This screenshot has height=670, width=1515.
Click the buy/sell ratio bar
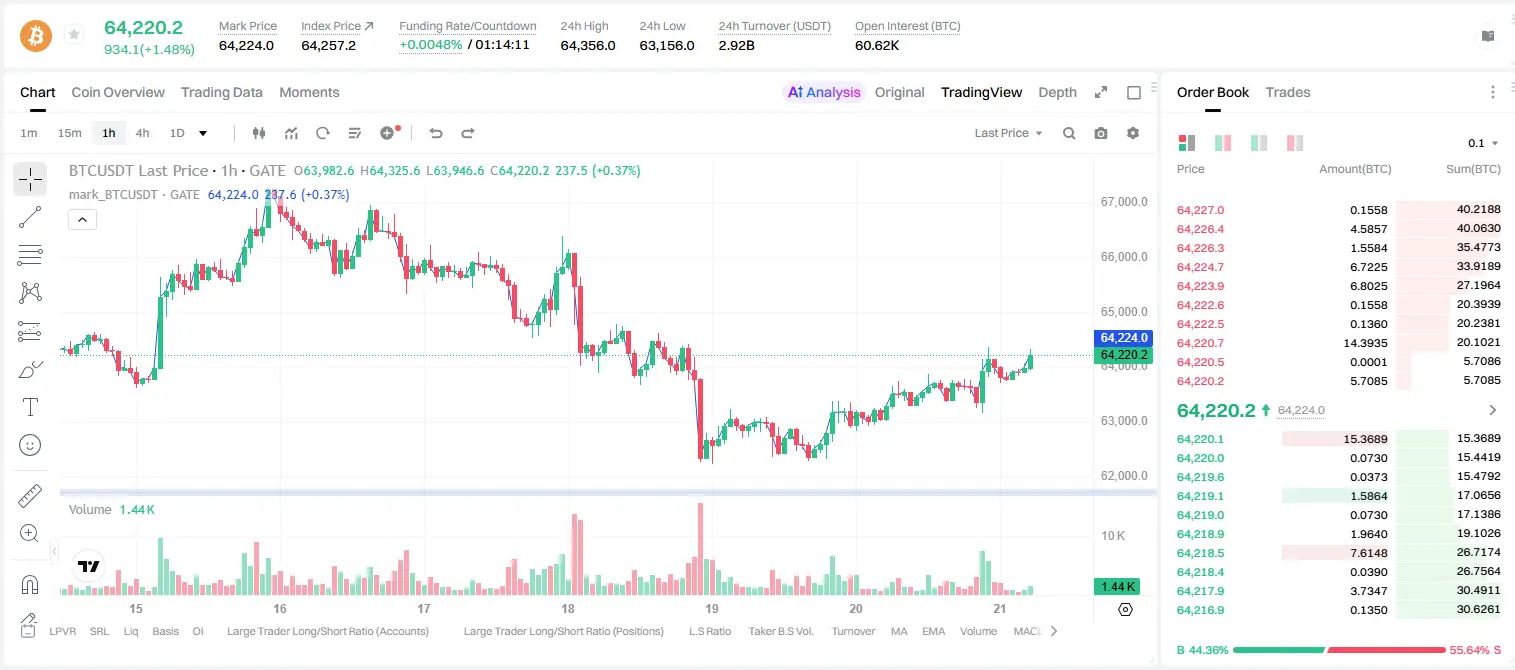pyautogui.click(x=1339, y=650)
